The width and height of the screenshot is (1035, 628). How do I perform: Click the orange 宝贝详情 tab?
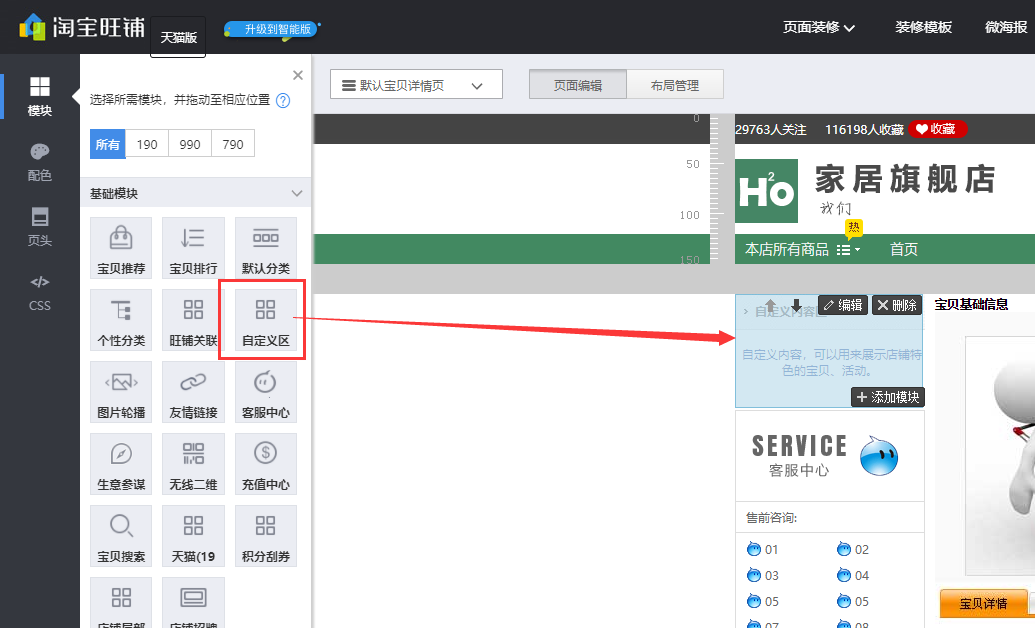[984, 603]
